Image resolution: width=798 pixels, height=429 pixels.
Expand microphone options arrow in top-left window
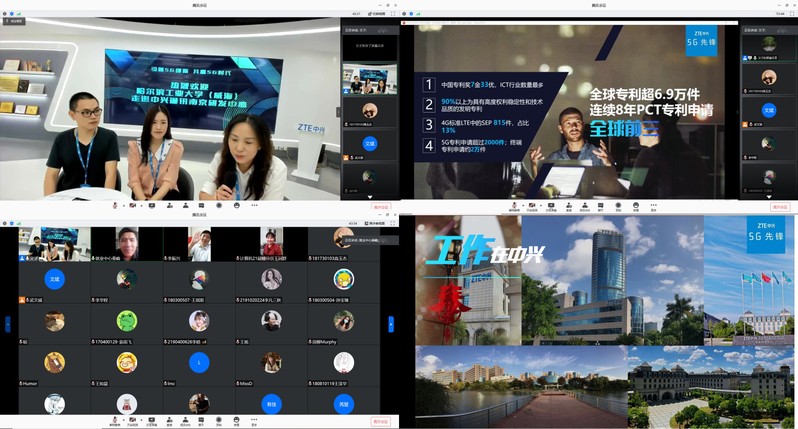[x=124, y=206]
